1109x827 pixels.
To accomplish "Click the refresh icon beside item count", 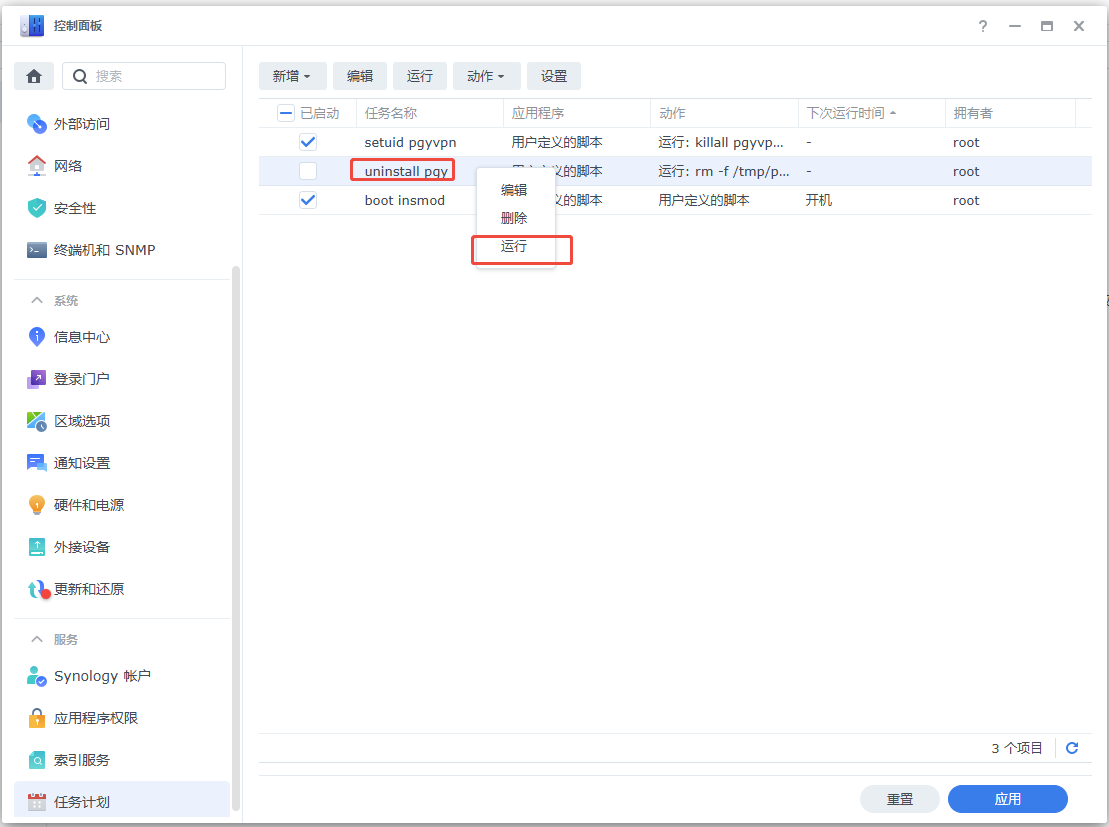I will (x=1072, y=748).
